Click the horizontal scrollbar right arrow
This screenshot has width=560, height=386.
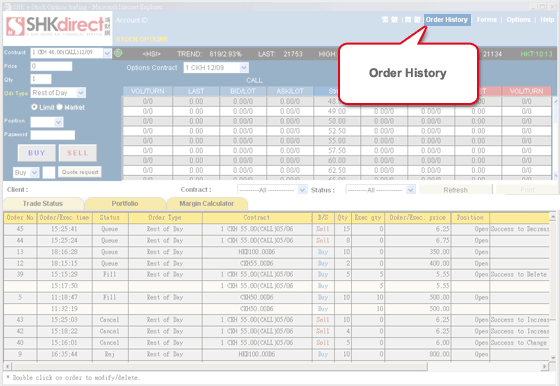545,366
